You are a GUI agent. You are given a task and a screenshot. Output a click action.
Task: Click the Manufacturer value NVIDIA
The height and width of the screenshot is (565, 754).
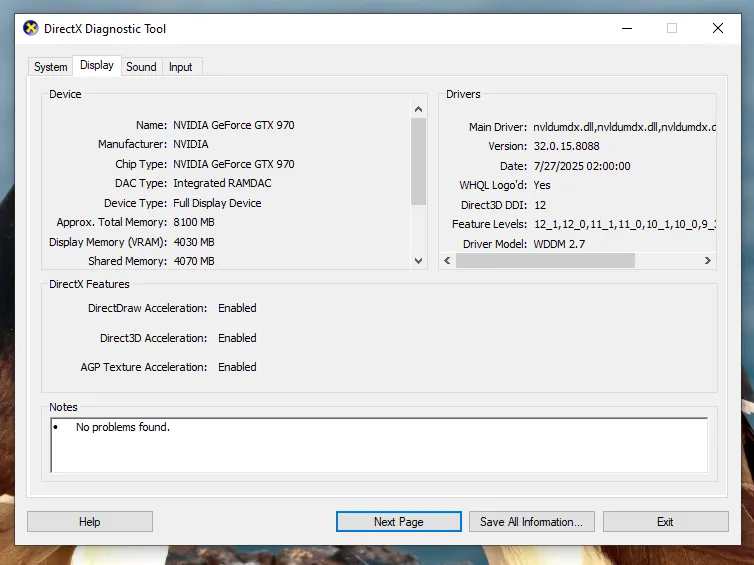pyautogui.click(x=191, y=144)
